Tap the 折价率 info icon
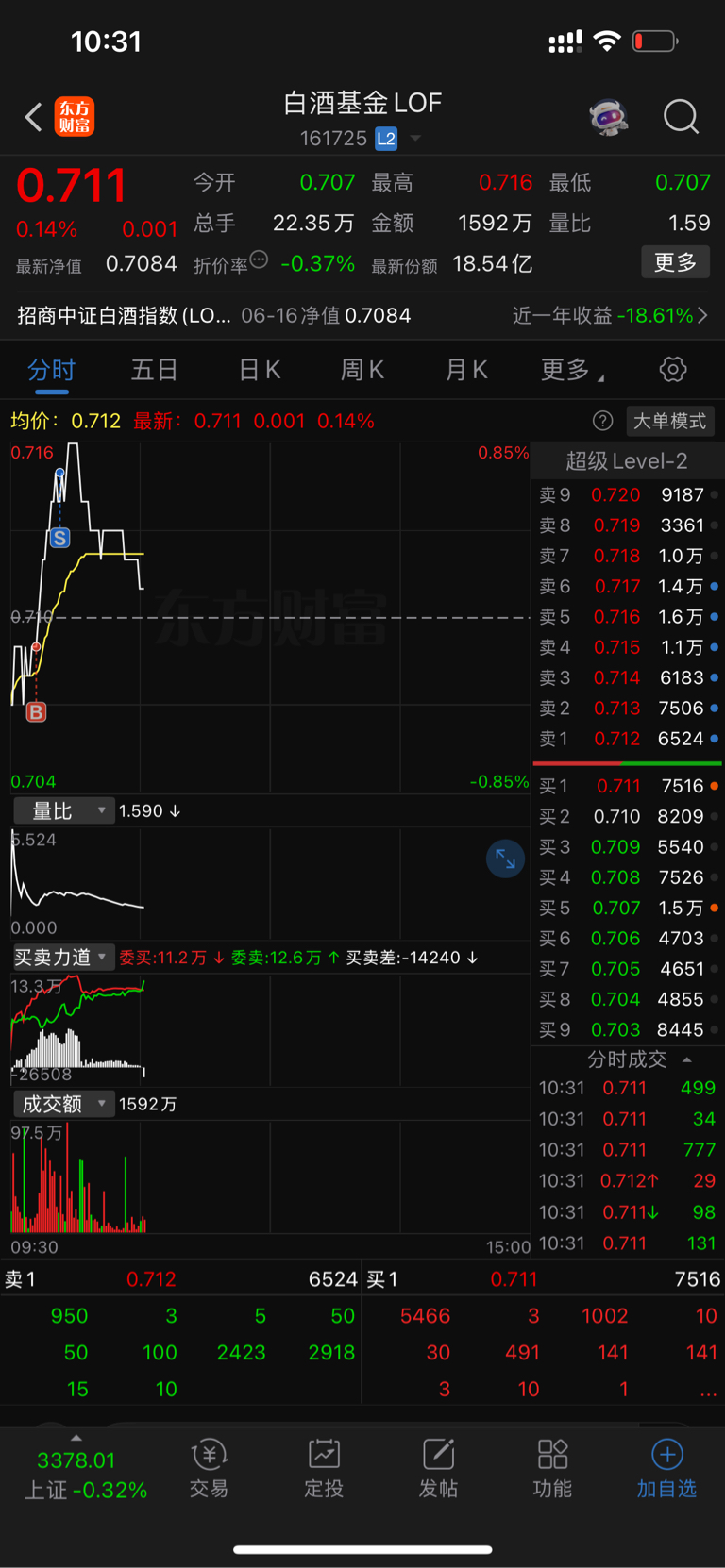Screen dimensions: 725x1568 [x=260, y=259]
